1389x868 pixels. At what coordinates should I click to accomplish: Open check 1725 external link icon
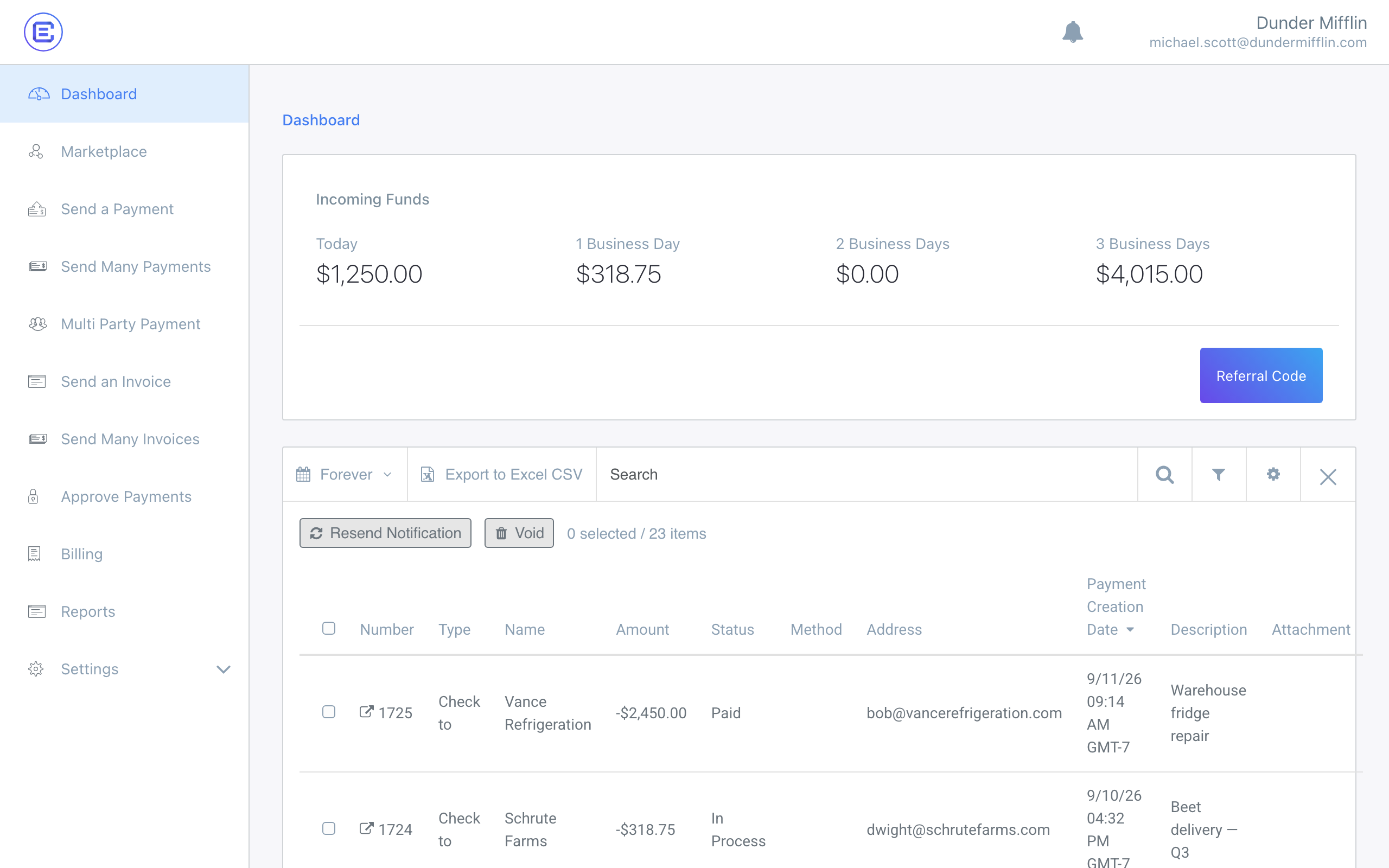[x=366, y=712]
